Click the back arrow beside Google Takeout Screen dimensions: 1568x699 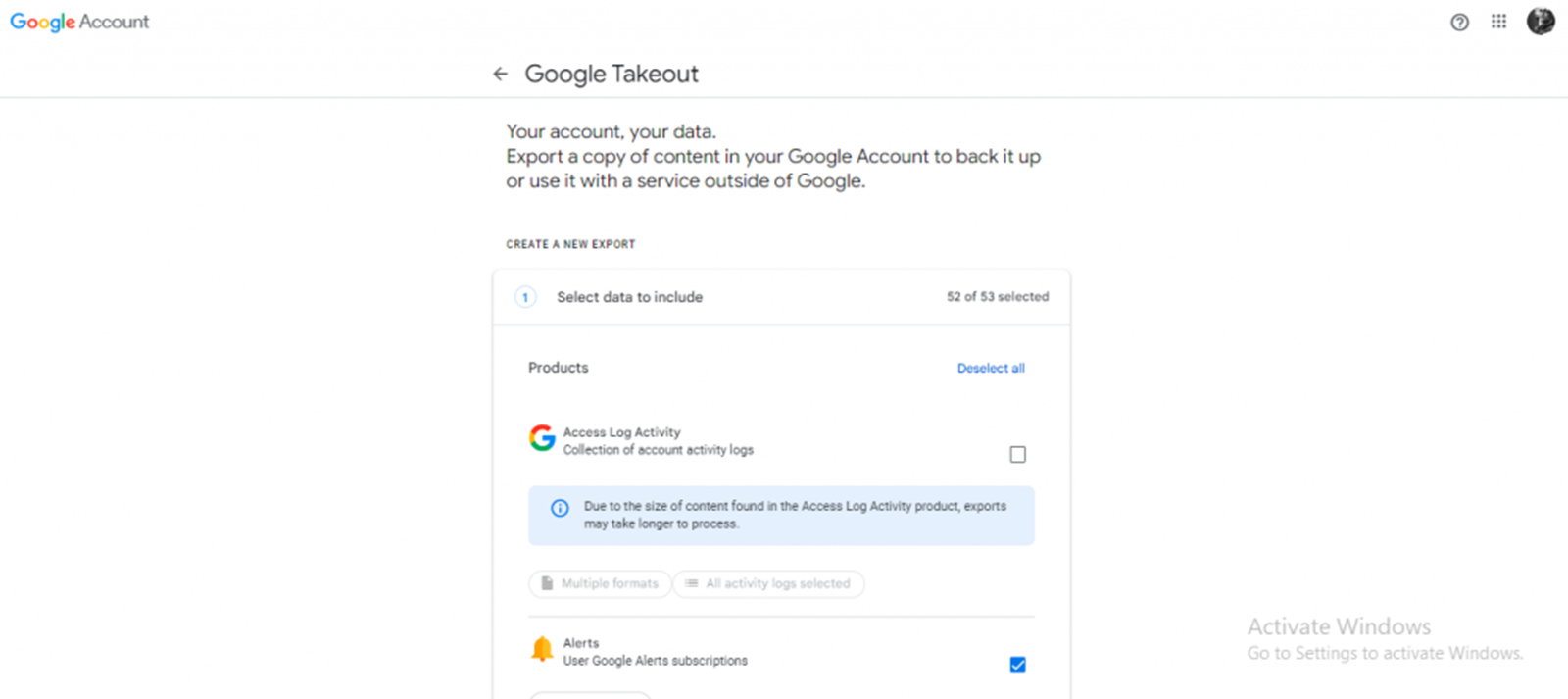(x=500, y=74)
